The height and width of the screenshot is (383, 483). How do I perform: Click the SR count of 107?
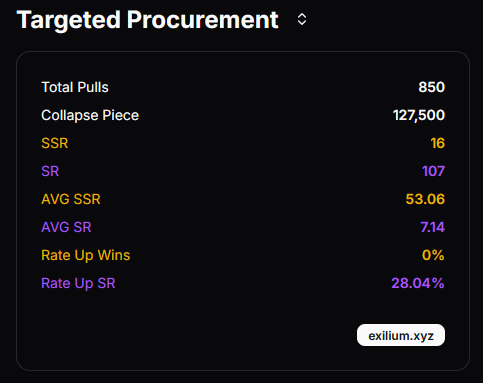[433, 171]
